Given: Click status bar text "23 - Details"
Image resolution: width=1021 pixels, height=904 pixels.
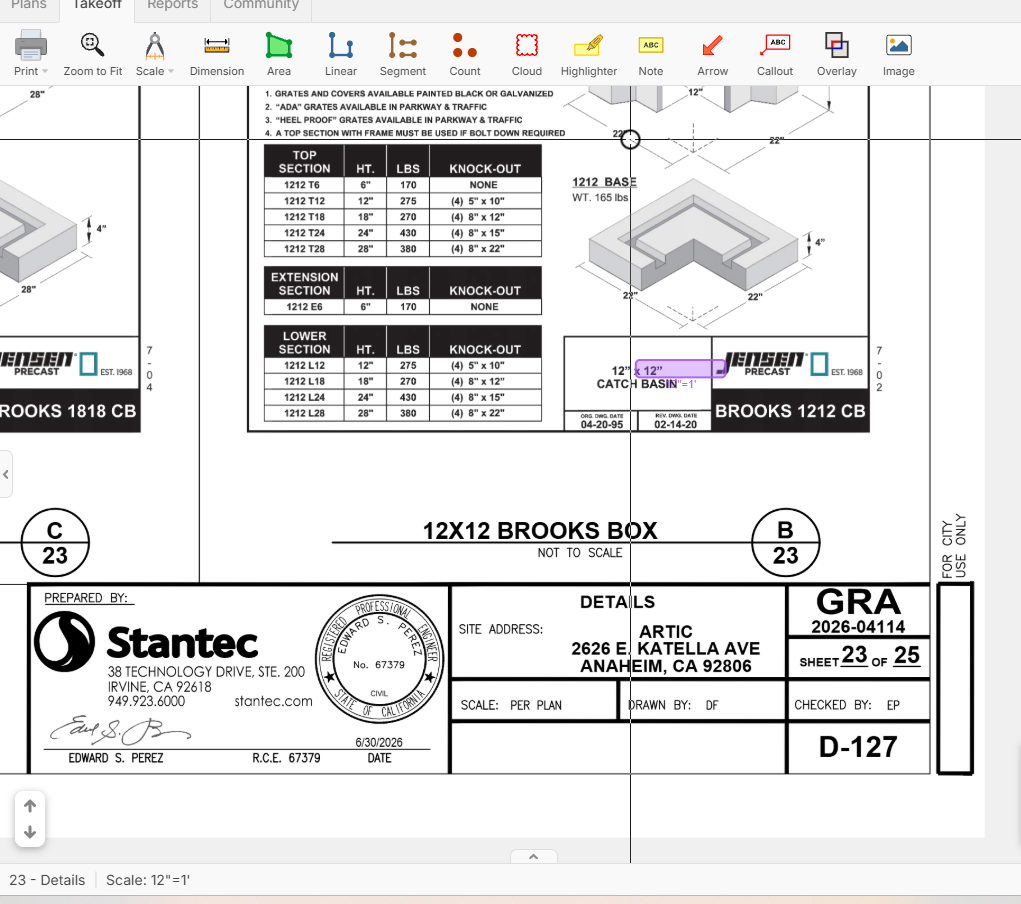Looking at the screenshot, I should click(x=47, y=881).
